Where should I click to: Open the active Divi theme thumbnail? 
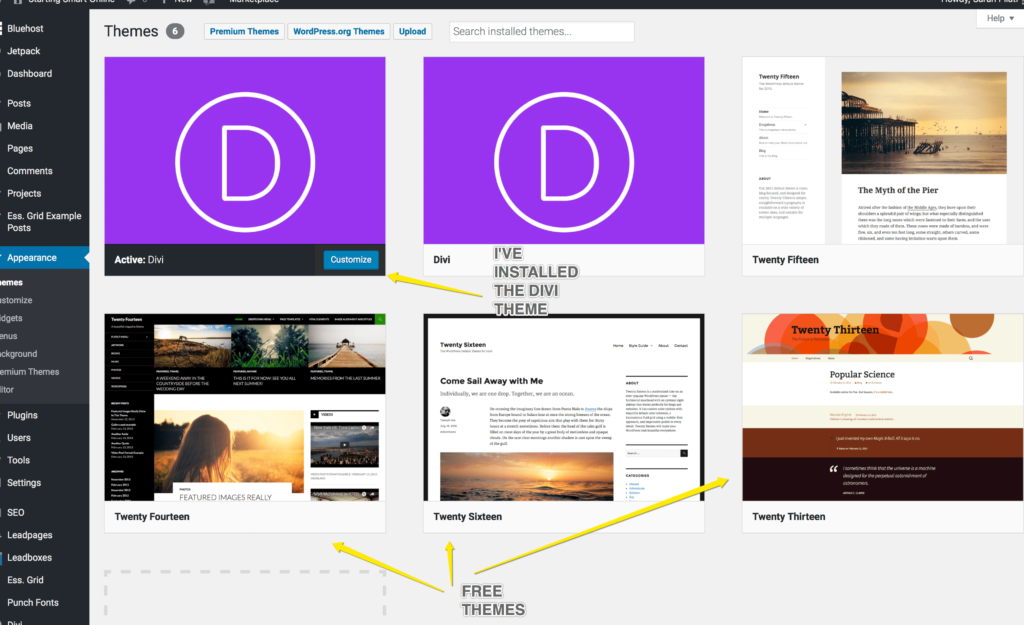pos(245,150)
